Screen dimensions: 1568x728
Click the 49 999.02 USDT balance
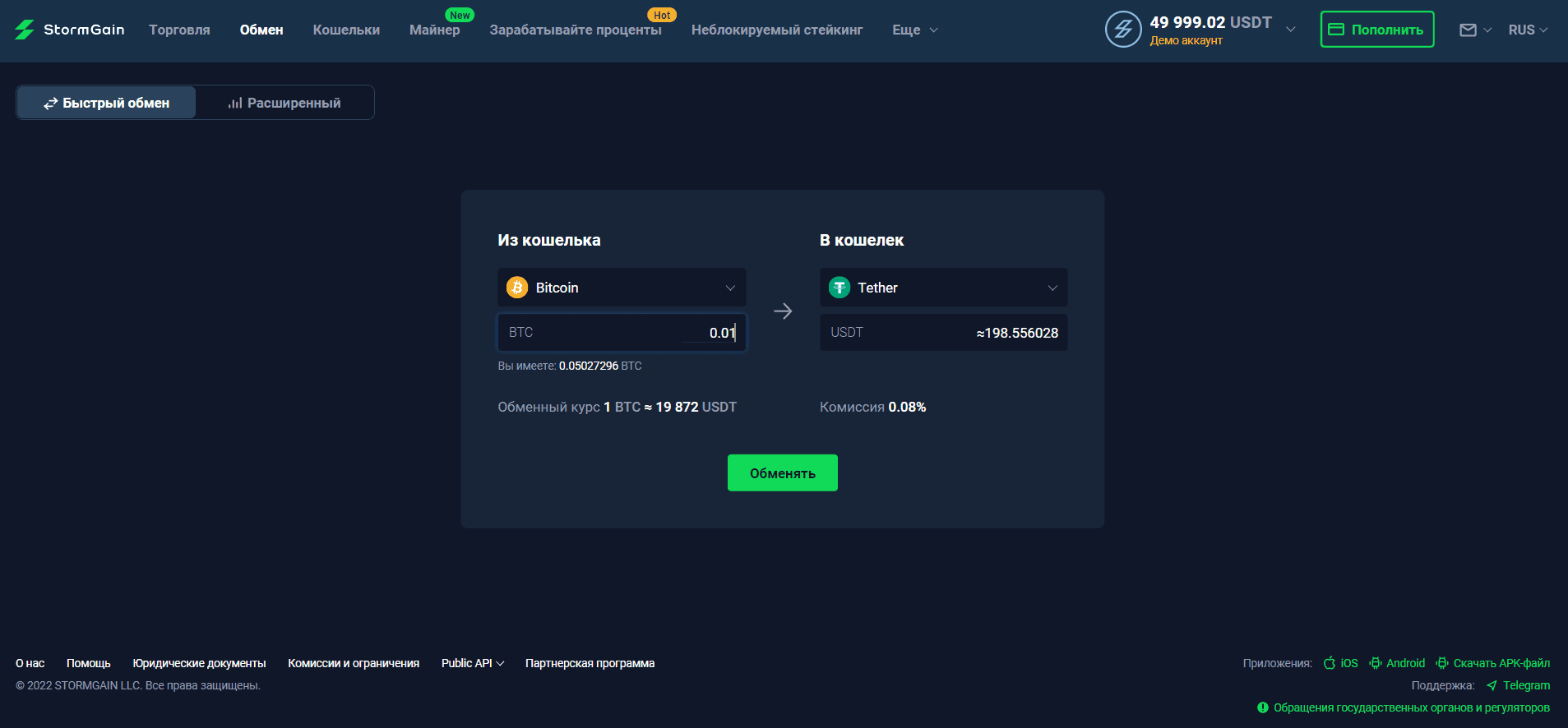[x=1211, y=22]
